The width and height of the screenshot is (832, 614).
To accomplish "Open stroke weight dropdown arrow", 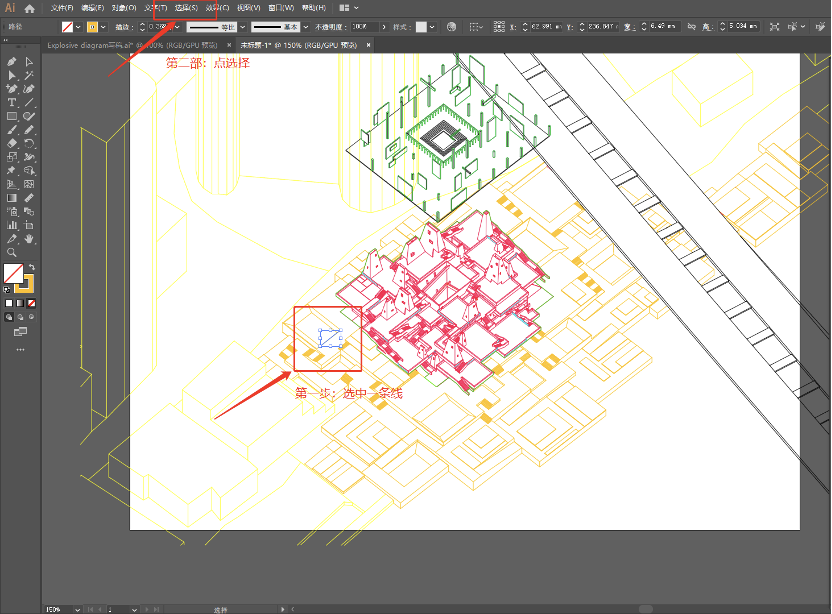I will [x=177, y=27].
